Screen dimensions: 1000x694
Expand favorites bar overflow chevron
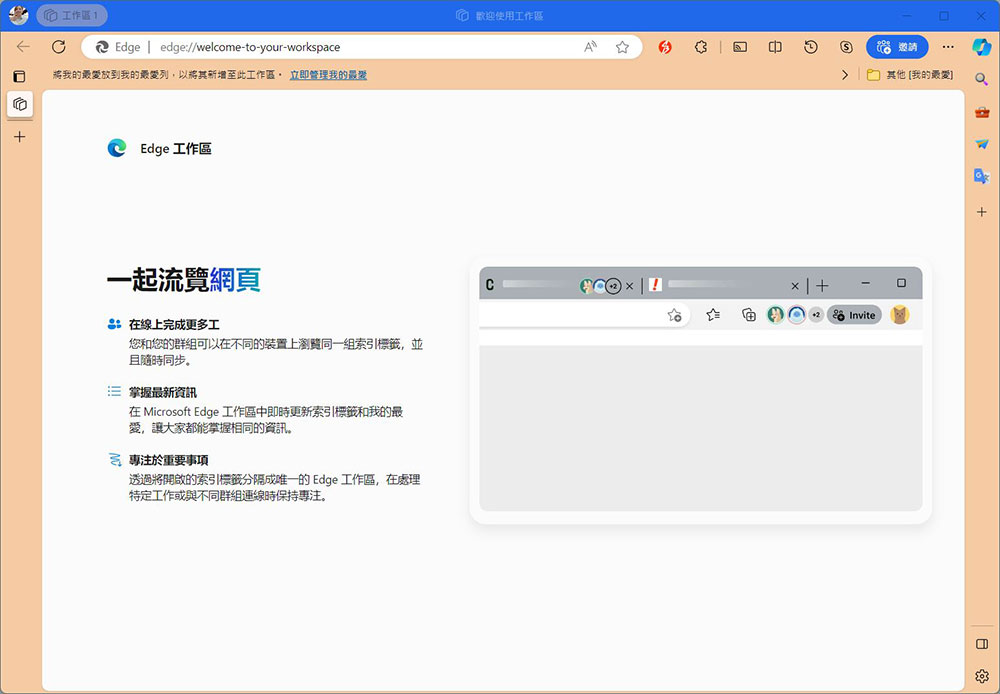click(x=845, y=75)
